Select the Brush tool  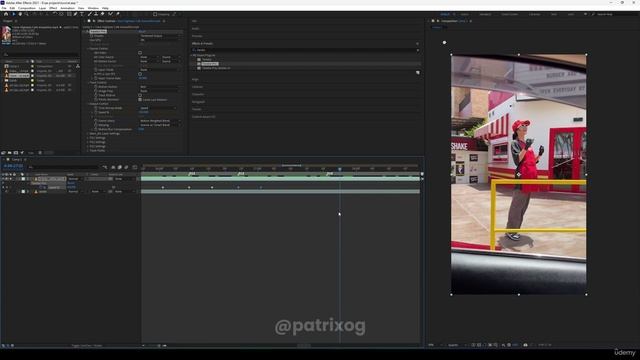pyautogui.click(x=89, y=14)
